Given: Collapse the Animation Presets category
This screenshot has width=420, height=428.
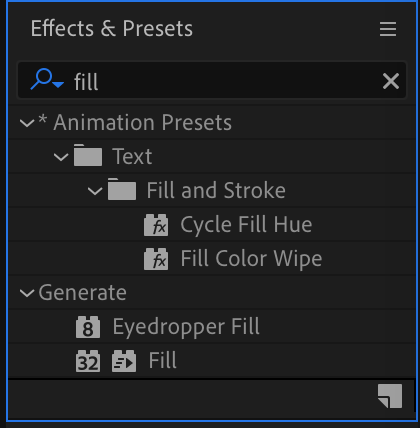Looking at the screenshot, I should click(x=27, y=123).
